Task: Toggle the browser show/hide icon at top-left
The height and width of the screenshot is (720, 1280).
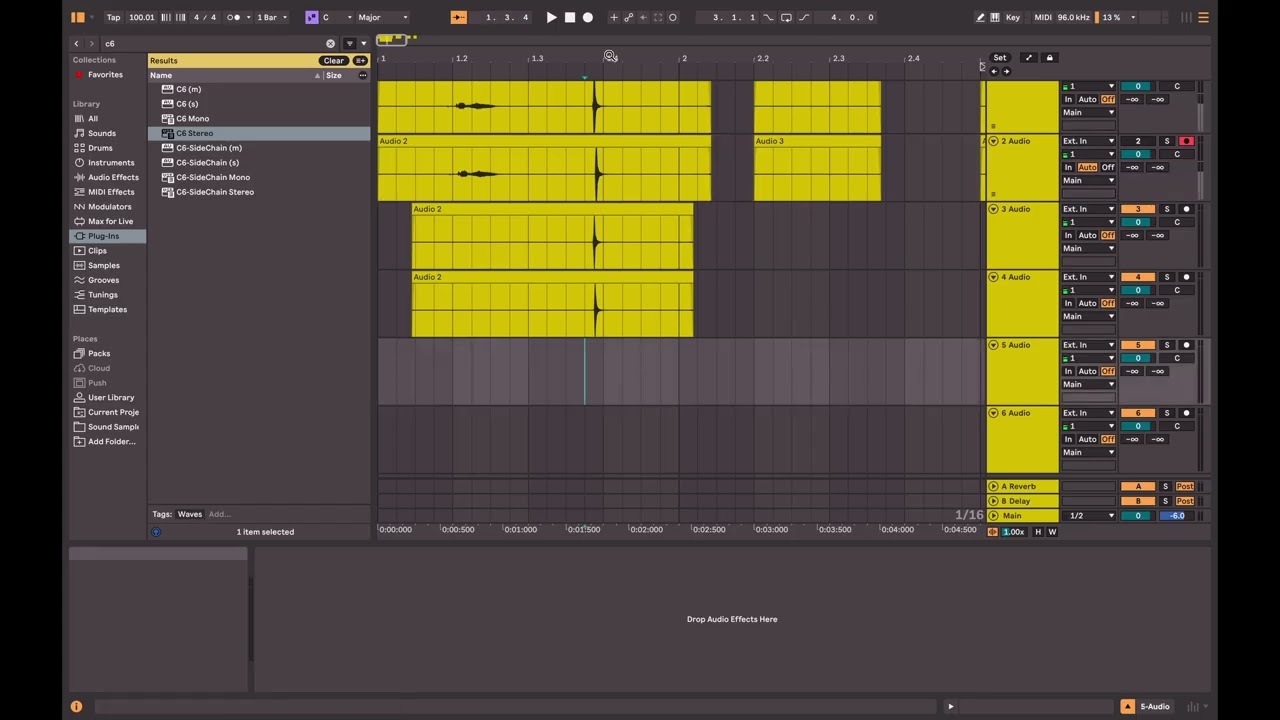Action: click(78, 17)
